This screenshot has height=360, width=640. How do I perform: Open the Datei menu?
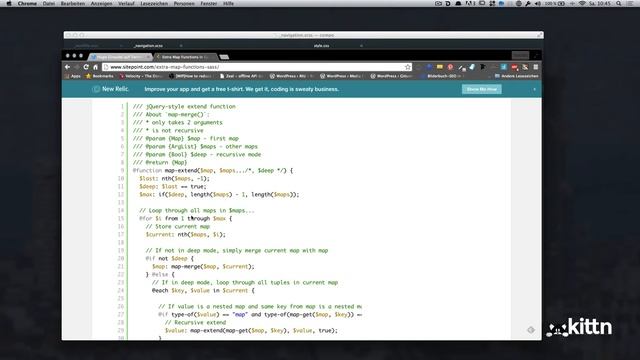pyautogui.click(x=49, y=3)
